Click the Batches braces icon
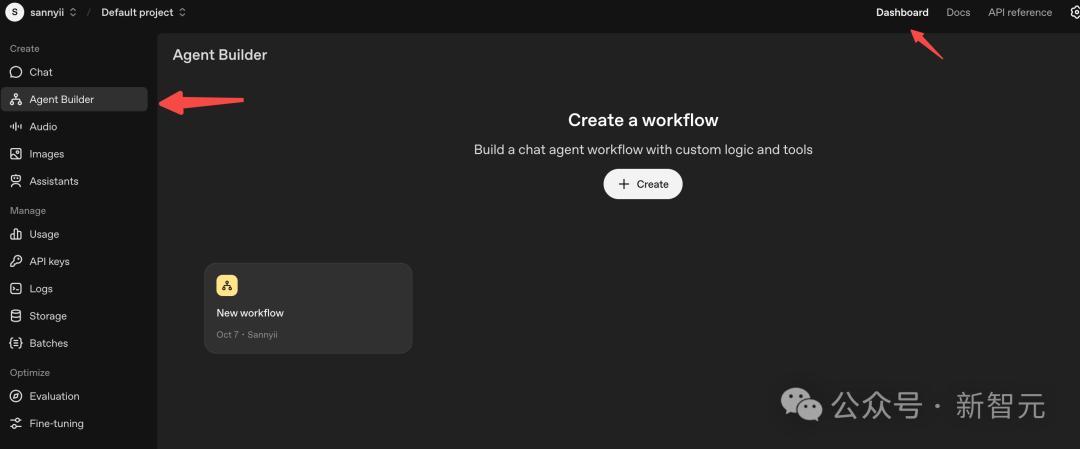This screenshot has height=449, width=1080. point(16,343)
